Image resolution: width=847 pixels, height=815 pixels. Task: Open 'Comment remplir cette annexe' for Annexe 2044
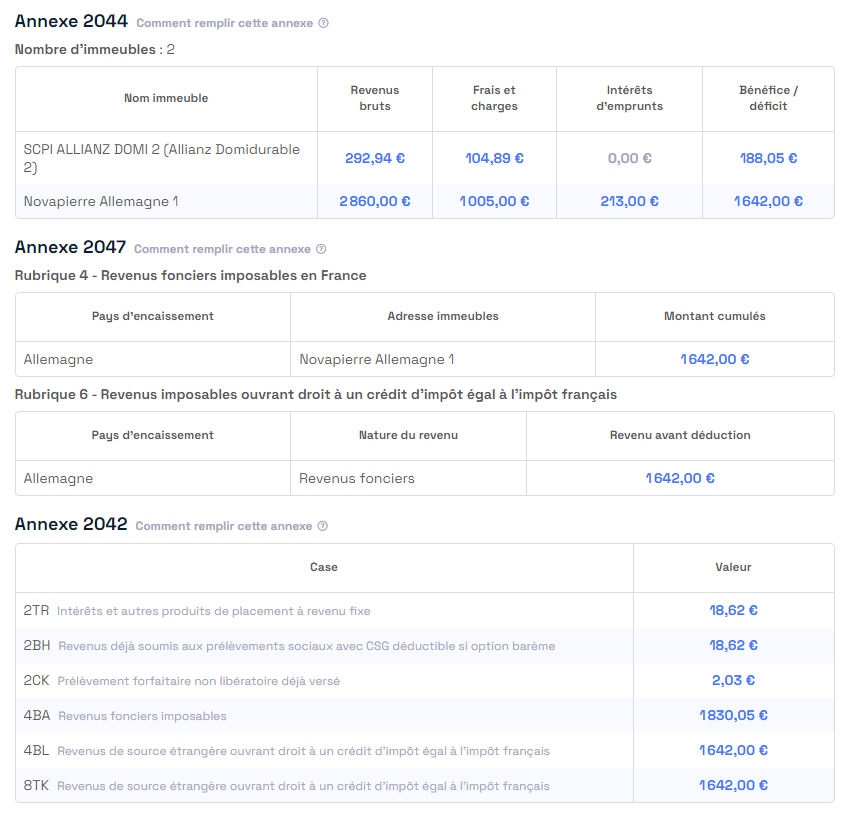(x=224, y=23)
